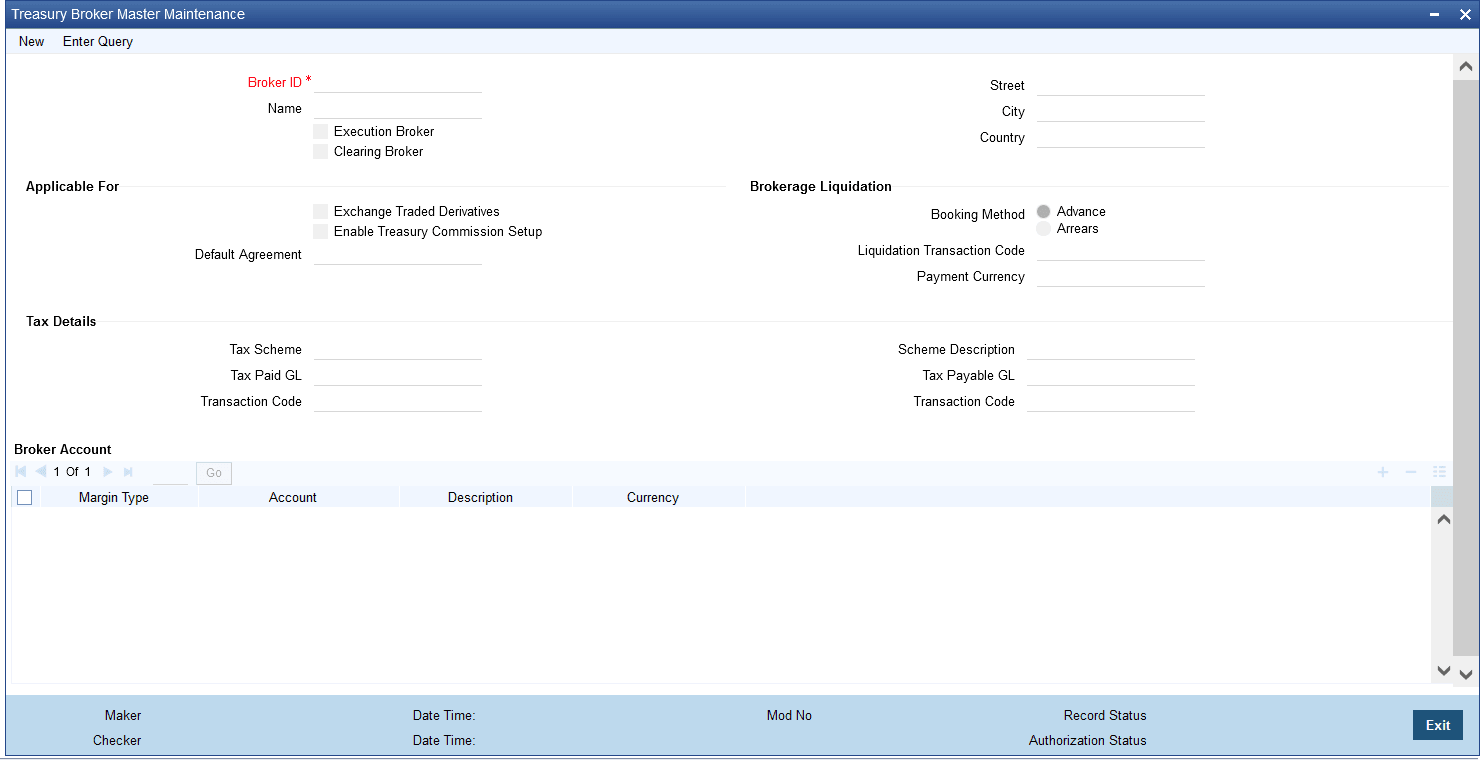Open single record view for Broker Account
Image resolution: width=1480 pixels, height=760 pixels.
[x=1440, y=472]
